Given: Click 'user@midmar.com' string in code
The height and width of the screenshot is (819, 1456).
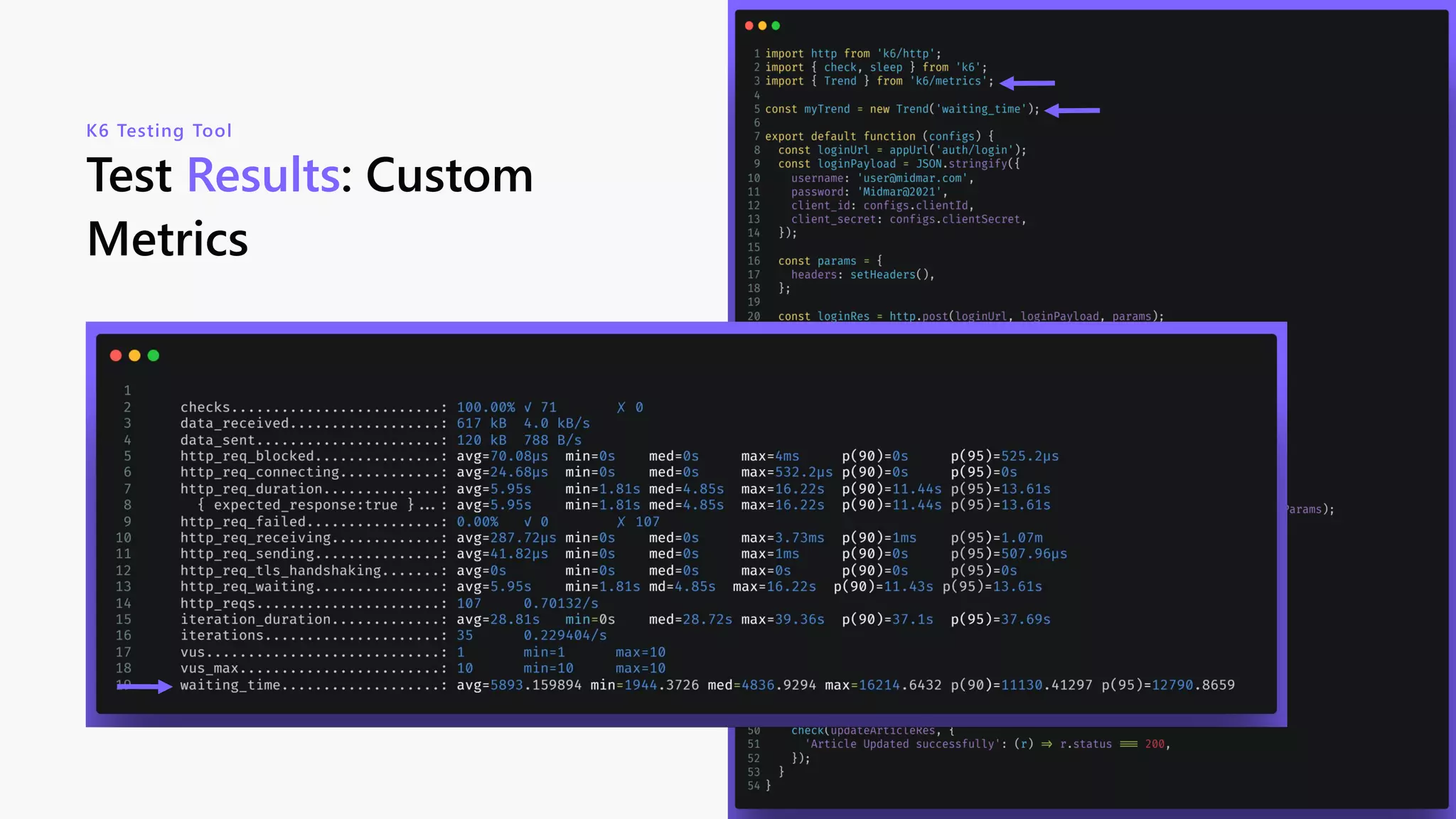Looking at the screenshot, I should (x=912, y=178).
